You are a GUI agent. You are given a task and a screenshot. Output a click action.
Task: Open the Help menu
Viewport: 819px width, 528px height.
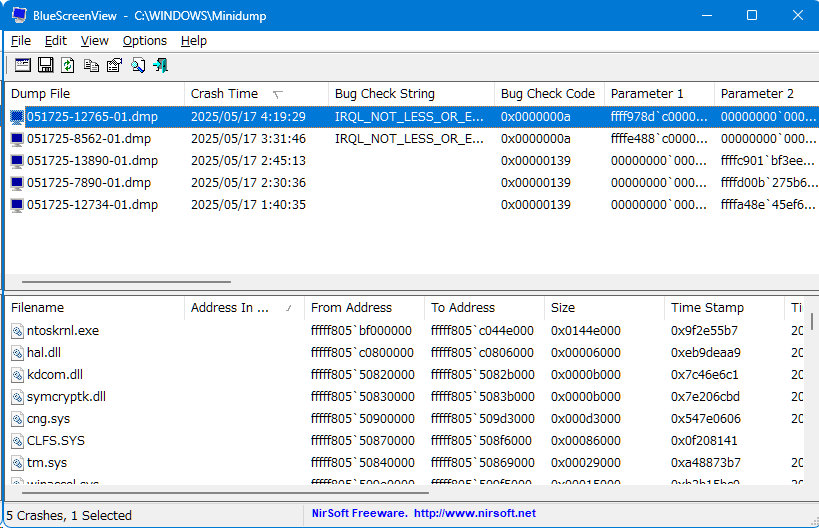pos(194,41)
